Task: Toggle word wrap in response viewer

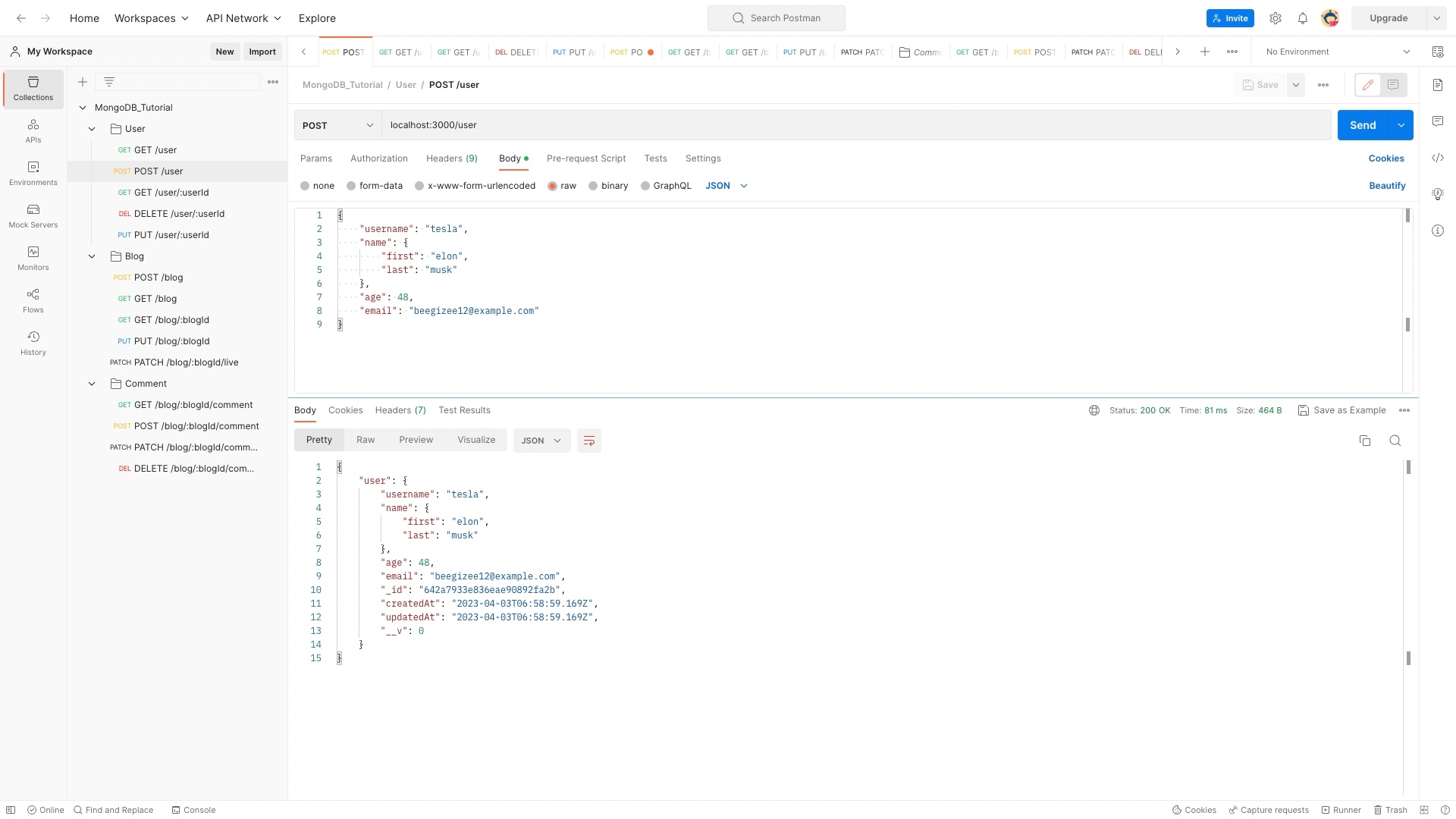Action: click(x=589, y=441)
